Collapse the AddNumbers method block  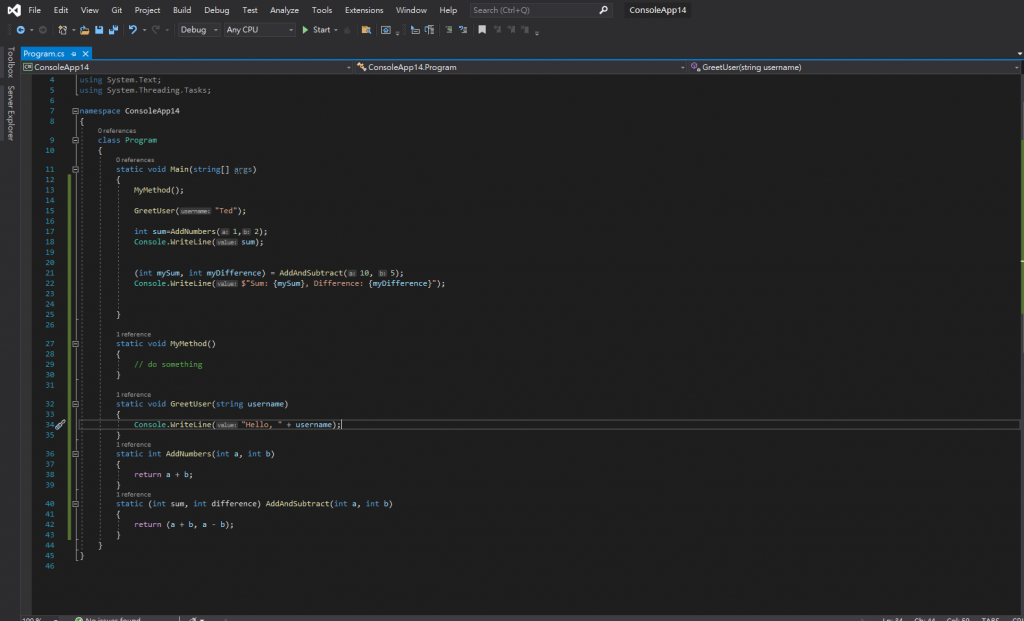(75, 454)
